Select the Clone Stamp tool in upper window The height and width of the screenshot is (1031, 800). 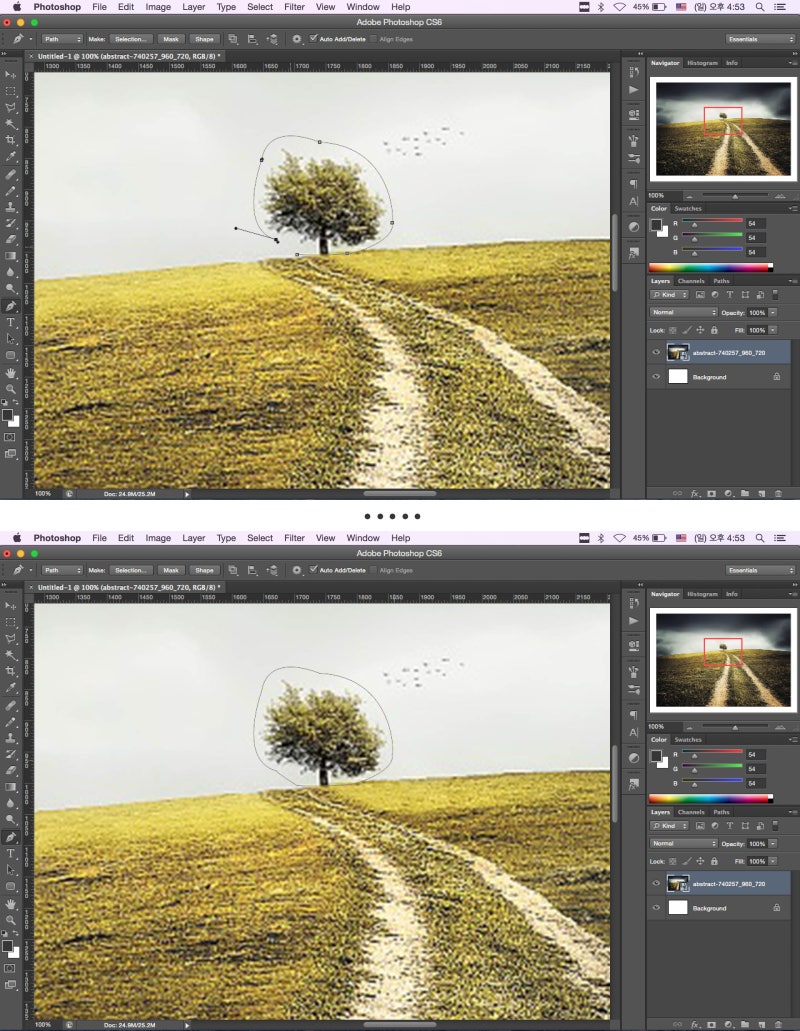click(x=11, y=207)
